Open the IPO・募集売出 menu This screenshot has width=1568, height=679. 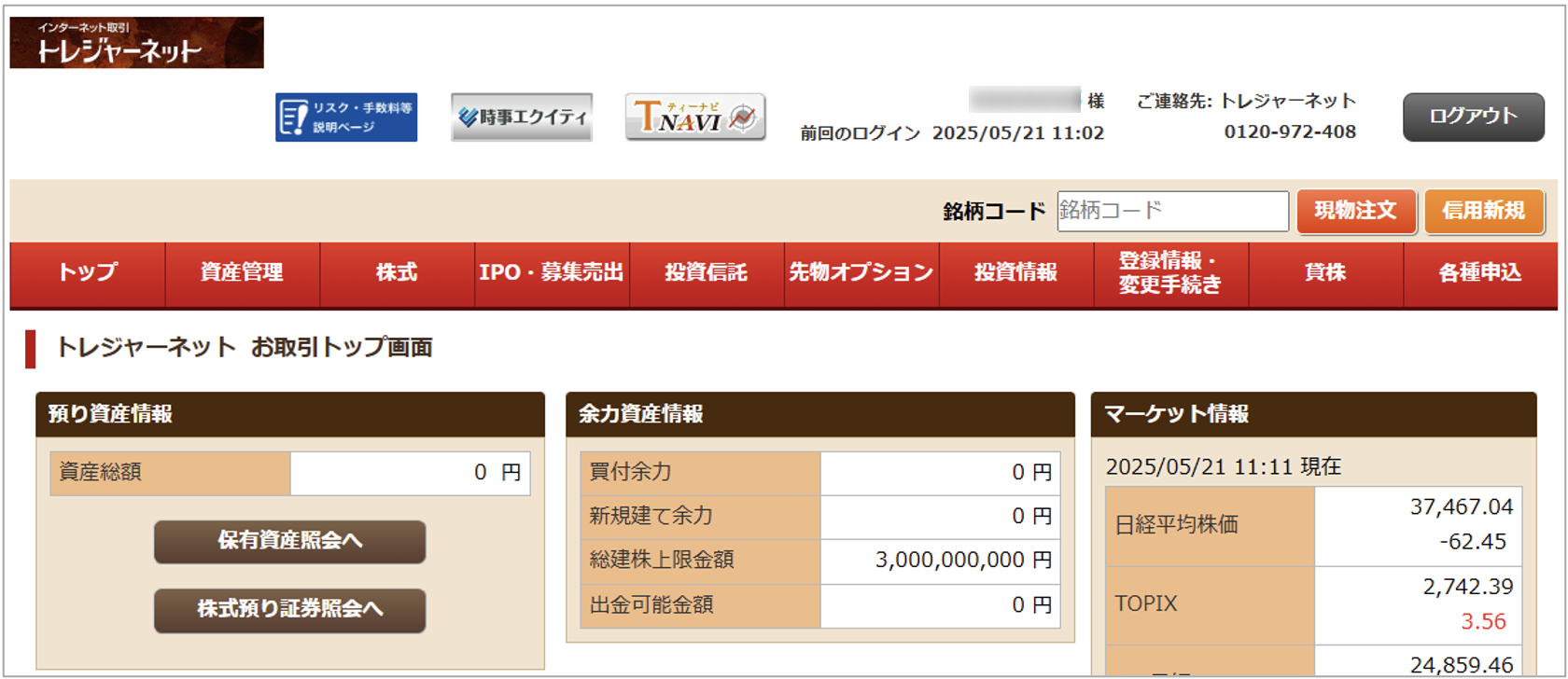[x=553, y=273]
